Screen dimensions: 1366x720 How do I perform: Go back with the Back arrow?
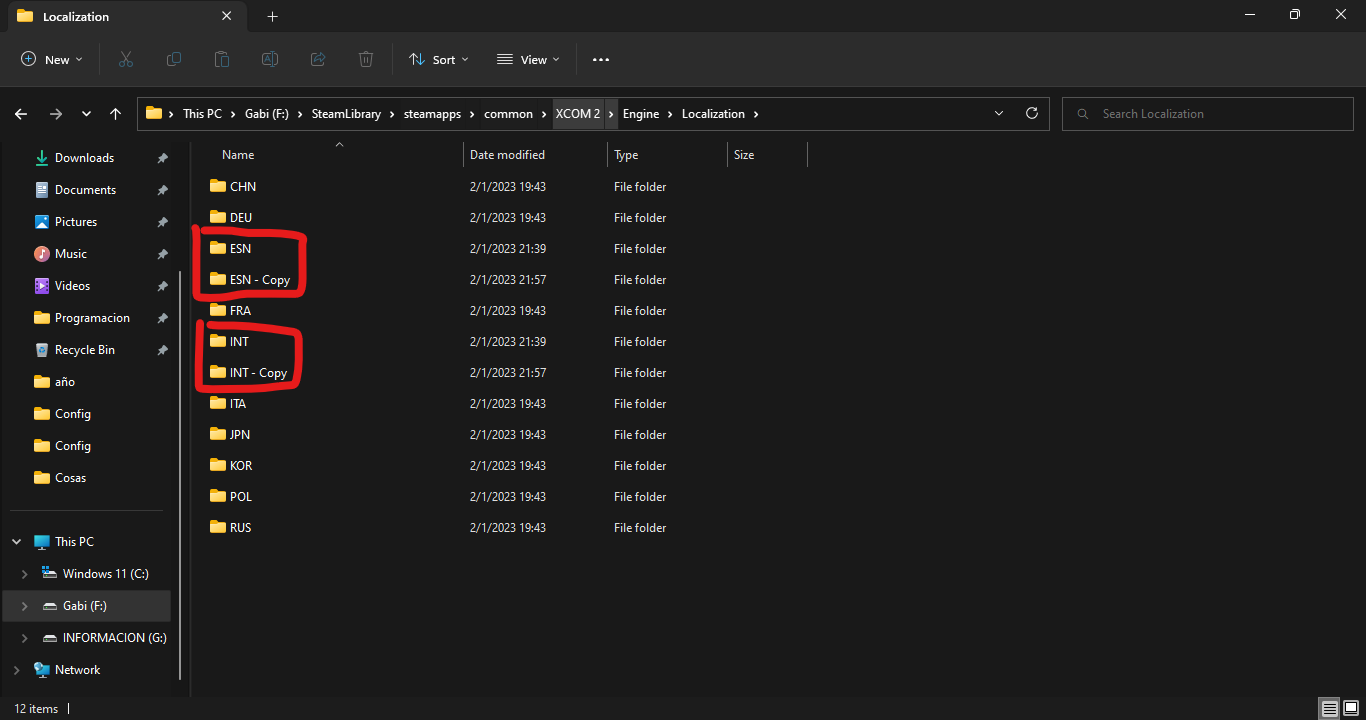[x=21, y=114]
